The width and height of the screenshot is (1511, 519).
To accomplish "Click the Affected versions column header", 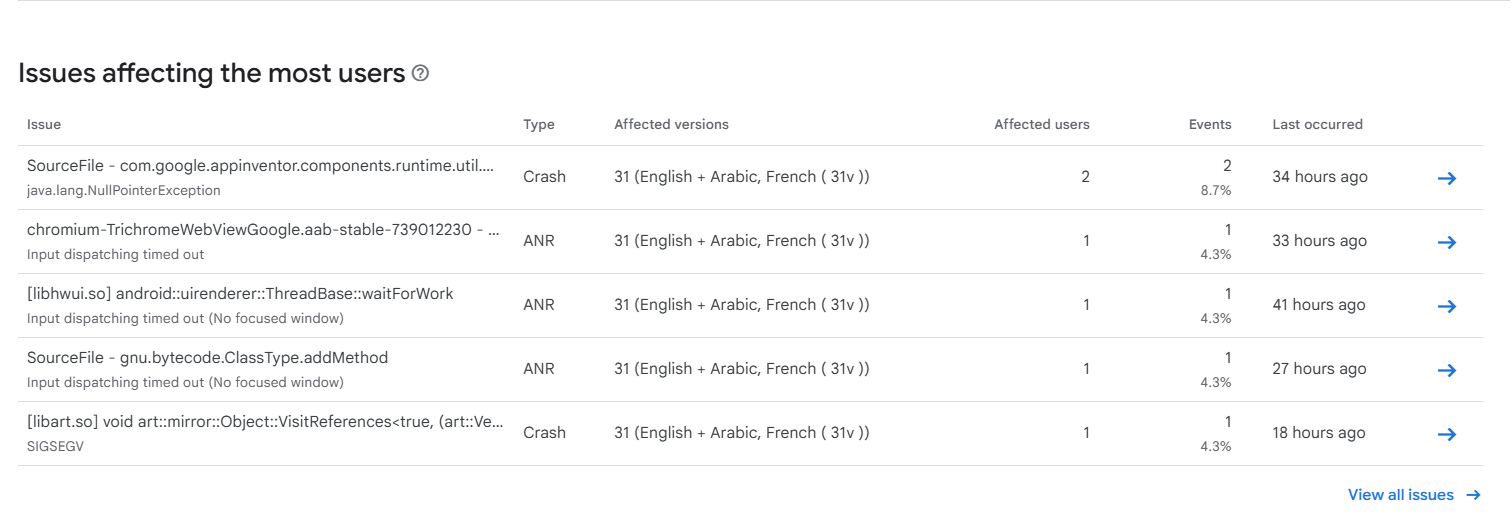I will [x=671, y=125].
